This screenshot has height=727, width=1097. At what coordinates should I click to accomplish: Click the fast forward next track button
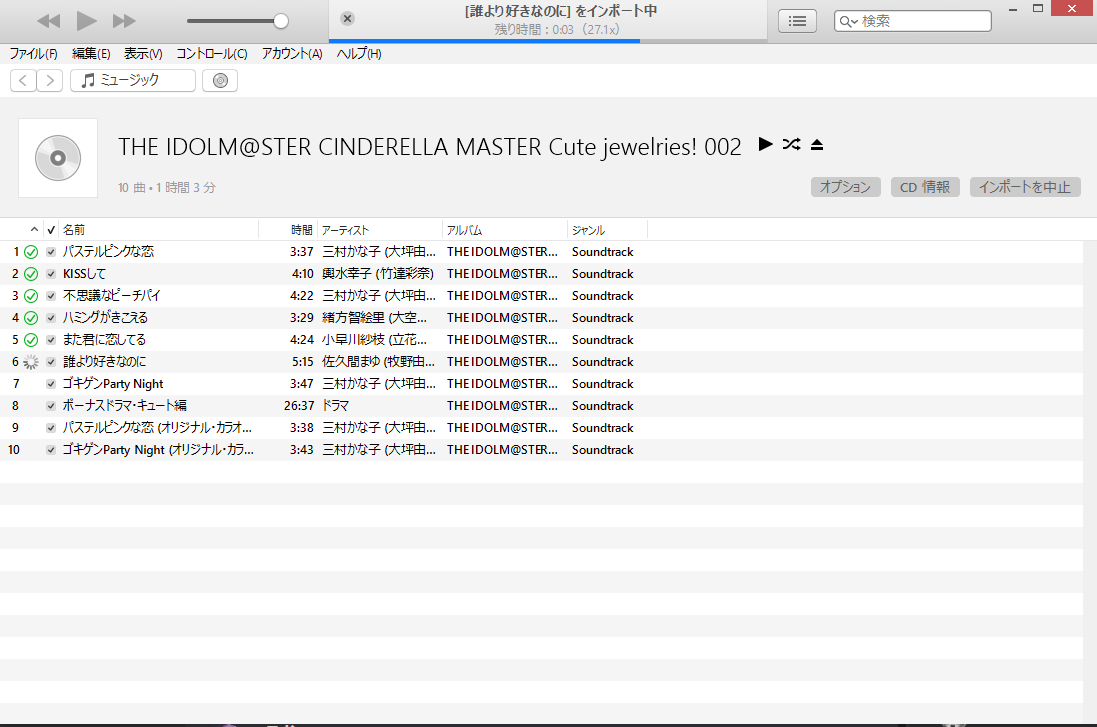(124, 21)
